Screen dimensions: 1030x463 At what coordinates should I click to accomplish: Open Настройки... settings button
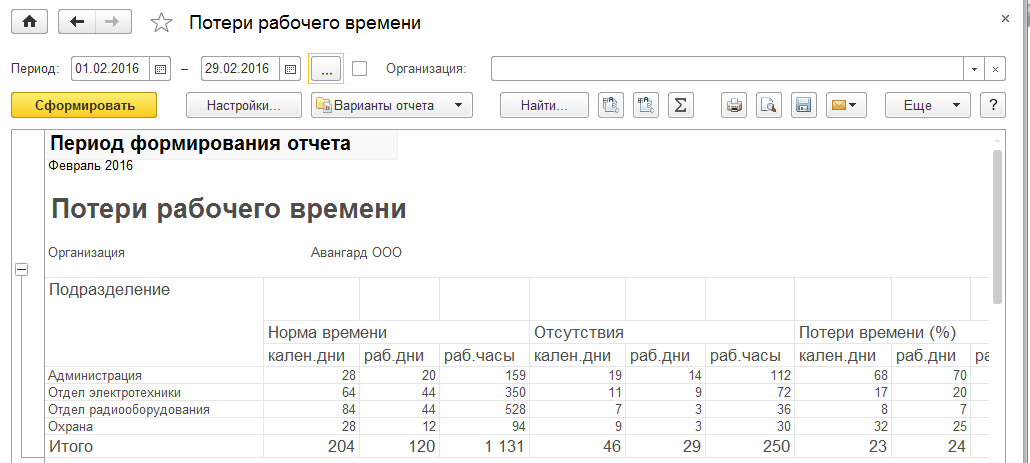click(x=244, y=105)
